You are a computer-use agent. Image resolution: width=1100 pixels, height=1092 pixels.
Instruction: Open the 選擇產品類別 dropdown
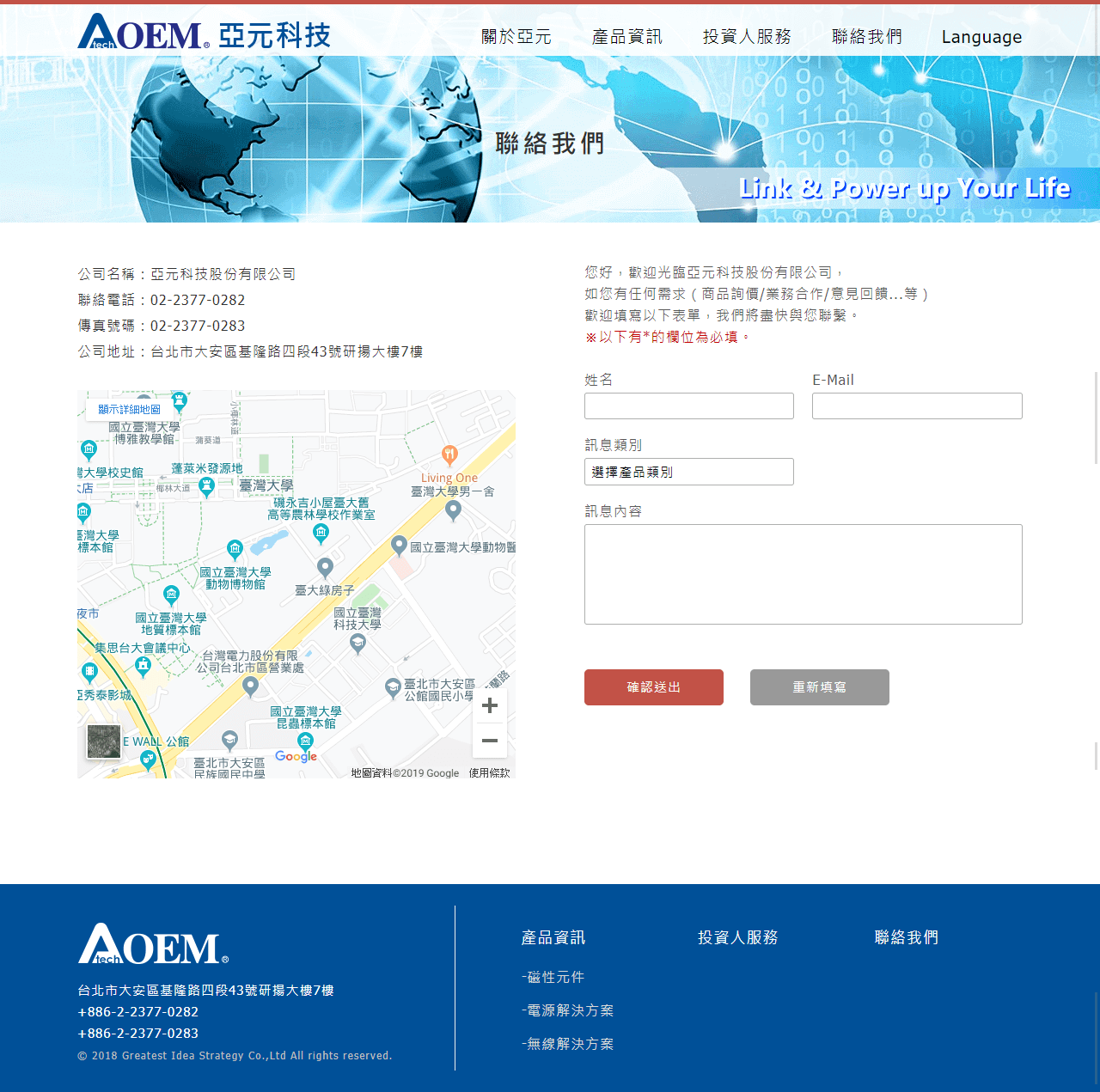[689, 472]
